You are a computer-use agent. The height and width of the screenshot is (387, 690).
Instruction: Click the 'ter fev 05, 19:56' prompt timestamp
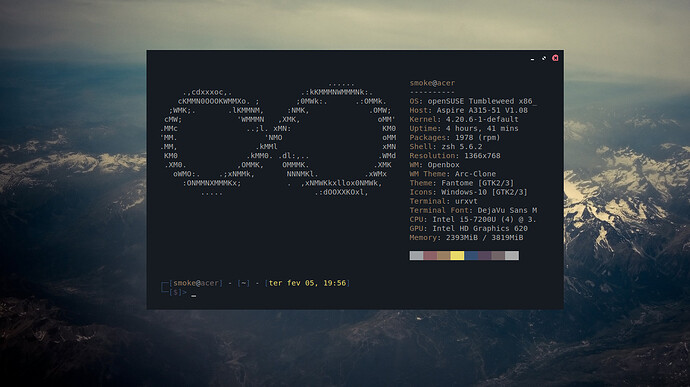pyautogui.click(x=308, y=283)
